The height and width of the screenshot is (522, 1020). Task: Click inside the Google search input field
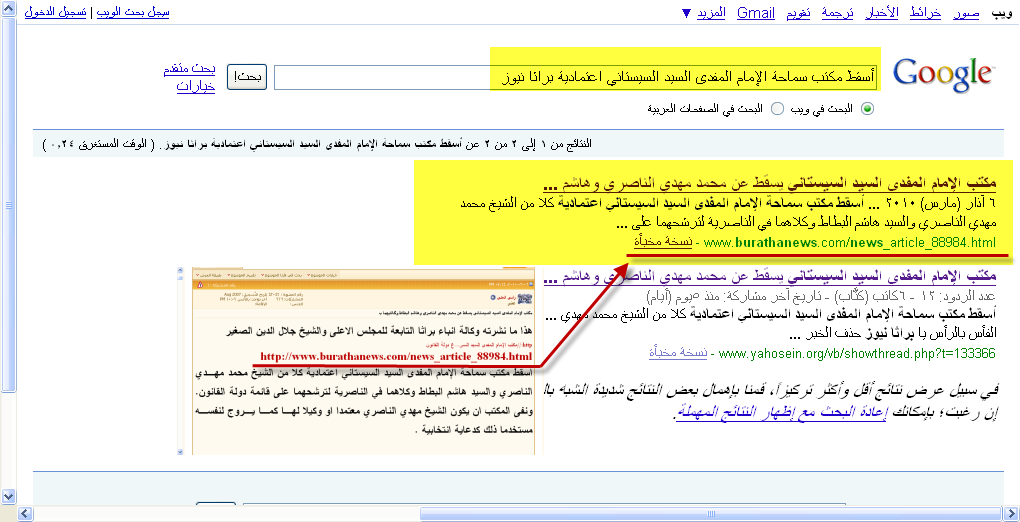coord(576,77)
